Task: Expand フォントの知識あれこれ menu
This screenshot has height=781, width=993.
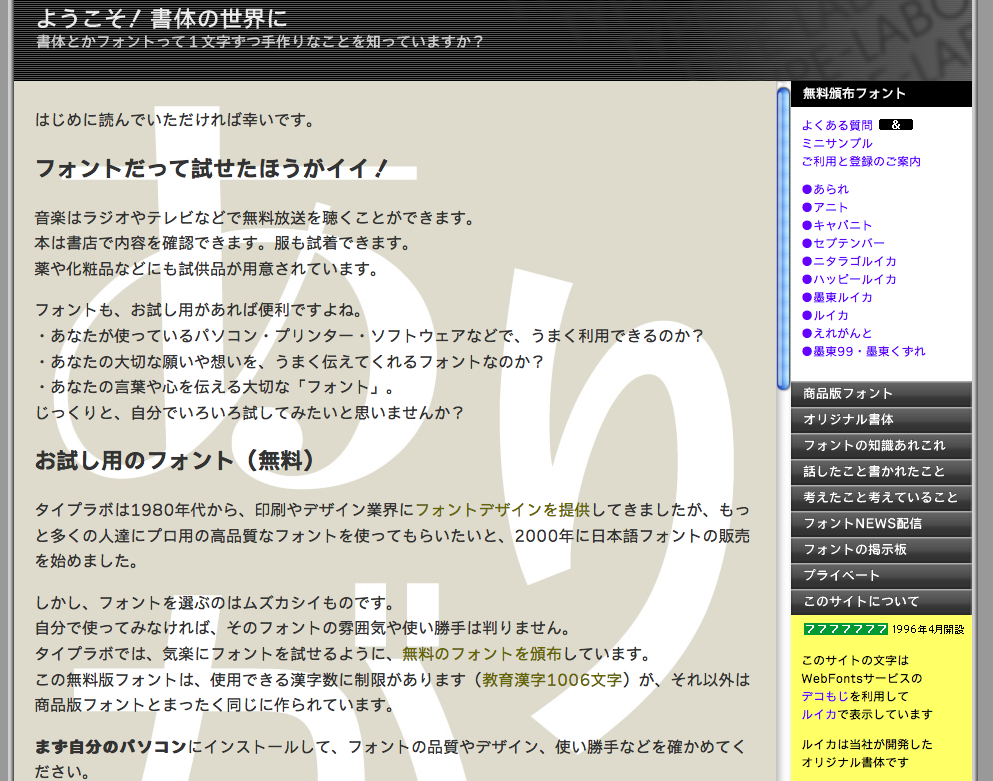Action: pos(881,446)
